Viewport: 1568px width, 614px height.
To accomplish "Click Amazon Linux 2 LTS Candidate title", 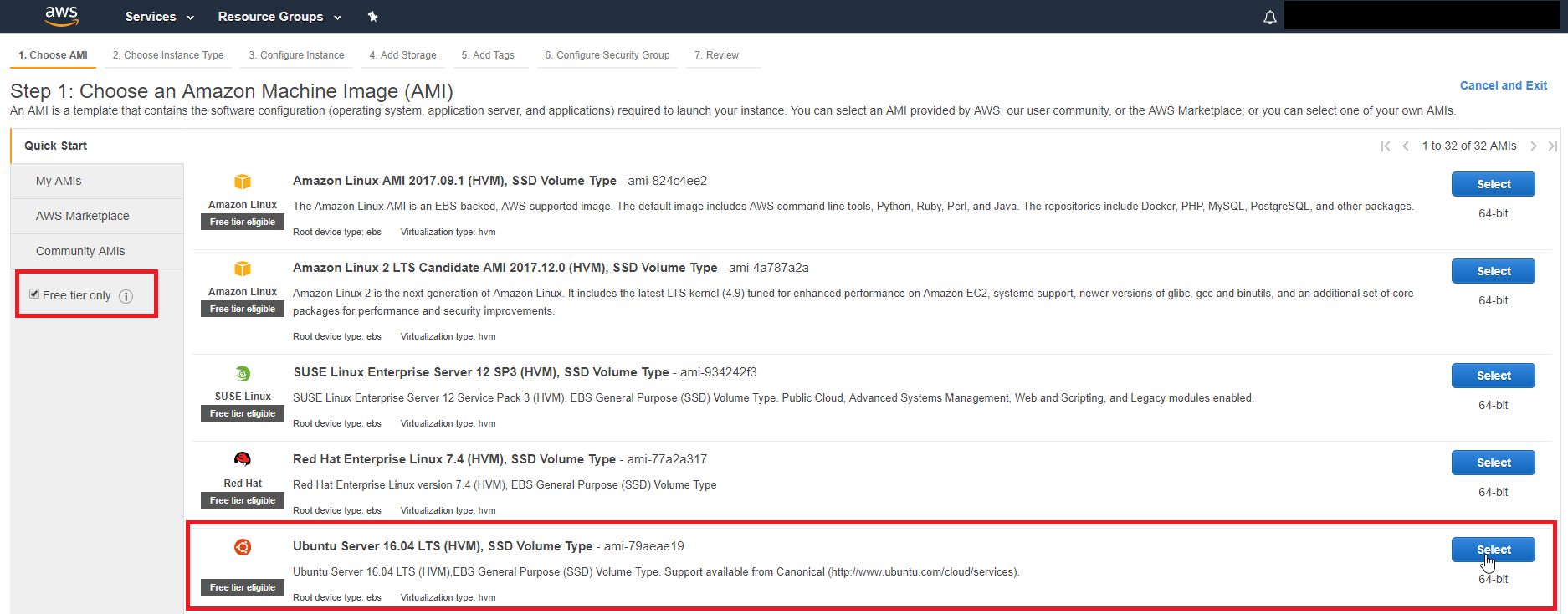I will 505,268.
